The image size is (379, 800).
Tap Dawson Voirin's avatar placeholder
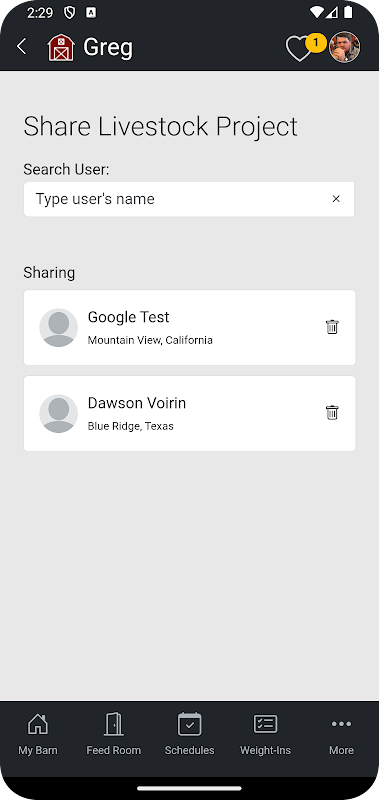(x=59, y=413)
